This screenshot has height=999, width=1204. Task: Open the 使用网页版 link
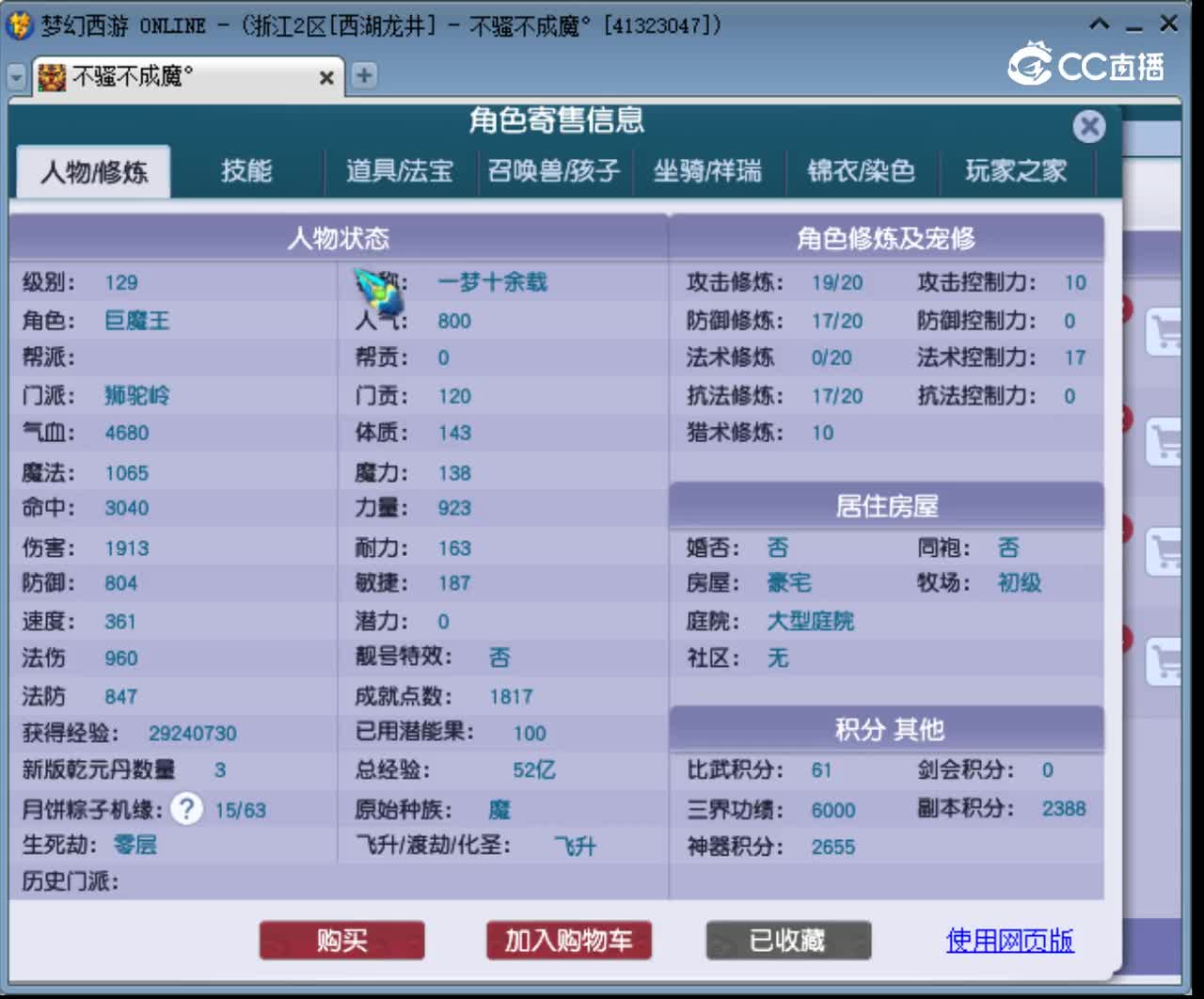click(x=1009, y=940)
